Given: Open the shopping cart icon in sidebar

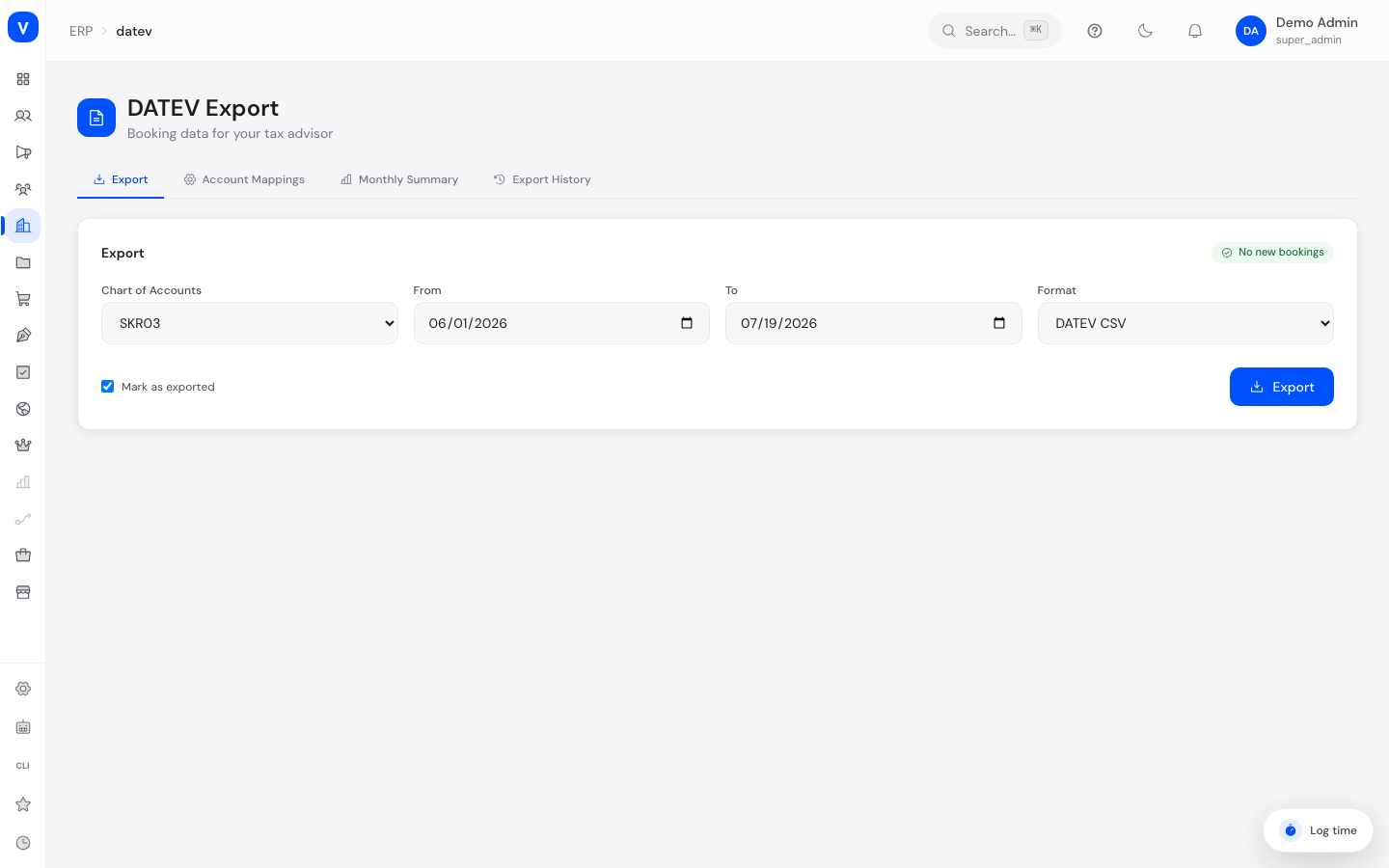Looking at the screenshot, I should [23, 299].
